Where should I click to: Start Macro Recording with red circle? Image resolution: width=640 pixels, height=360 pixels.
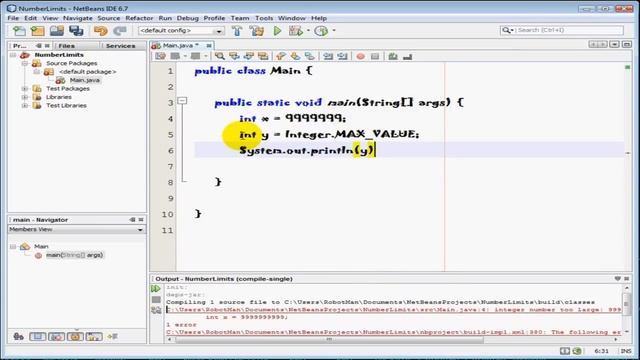(x=360, y=56)
